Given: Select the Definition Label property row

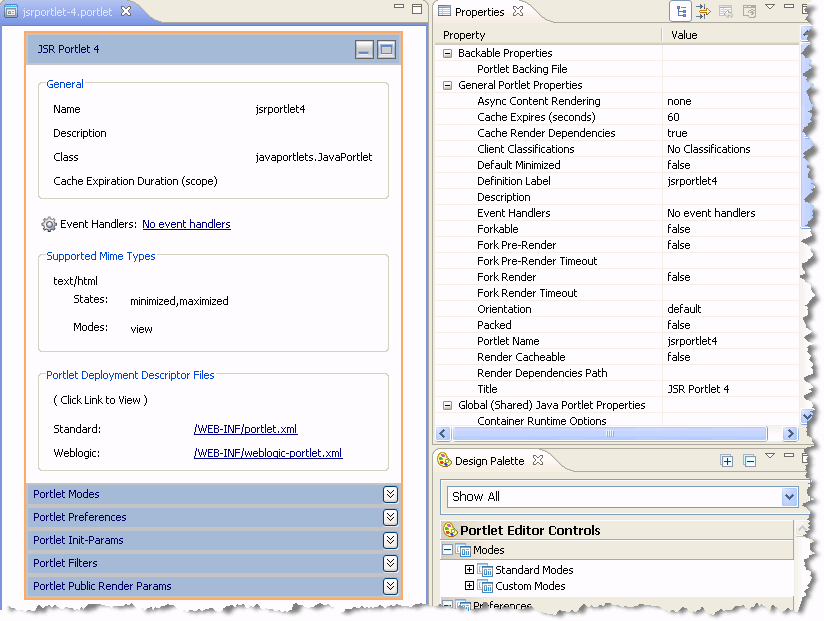Looking at the screenshot, I should click(x=617, y=181).
